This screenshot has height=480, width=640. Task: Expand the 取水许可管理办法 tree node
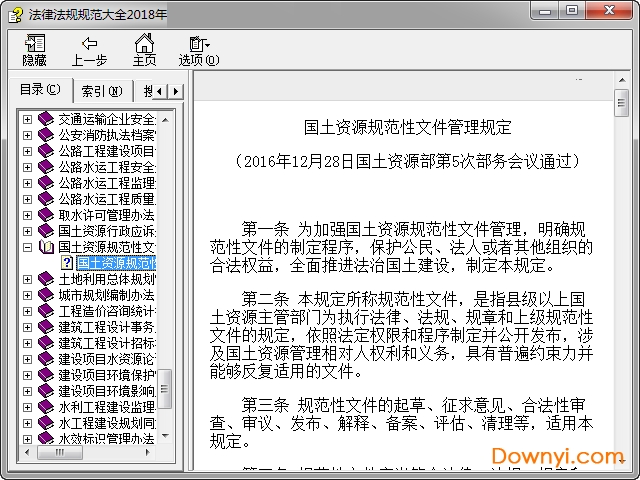click(27, 215)
